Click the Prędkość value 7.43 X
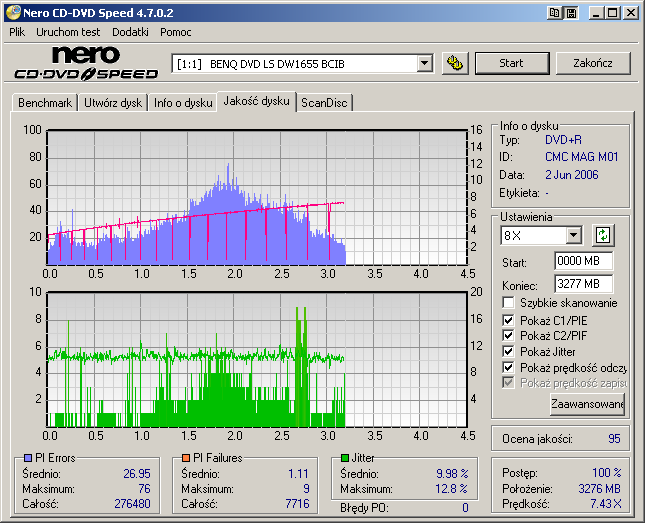 pos(606,504)
